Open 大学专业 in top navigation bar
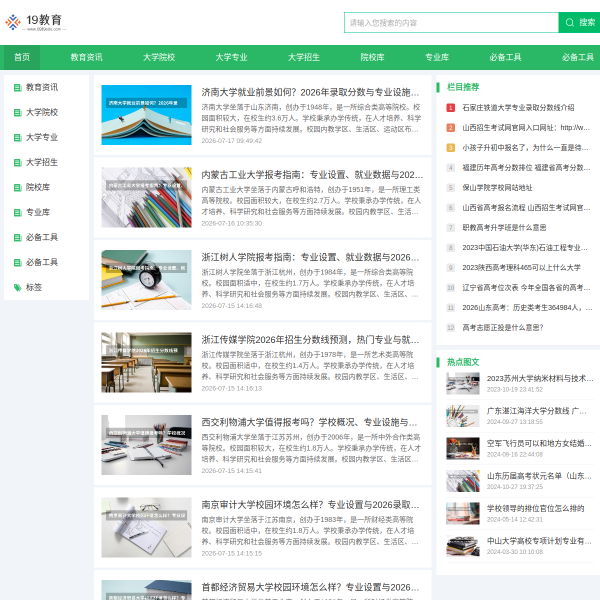Viewport: 600px width, 600px height. (x=231, y=57)
